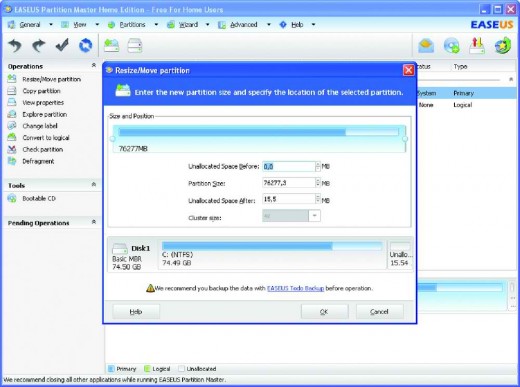Open the Cluster size dropdown
The height and width of the screenshot is (387, 520).
pyautogui.click(x=314, y=216)
